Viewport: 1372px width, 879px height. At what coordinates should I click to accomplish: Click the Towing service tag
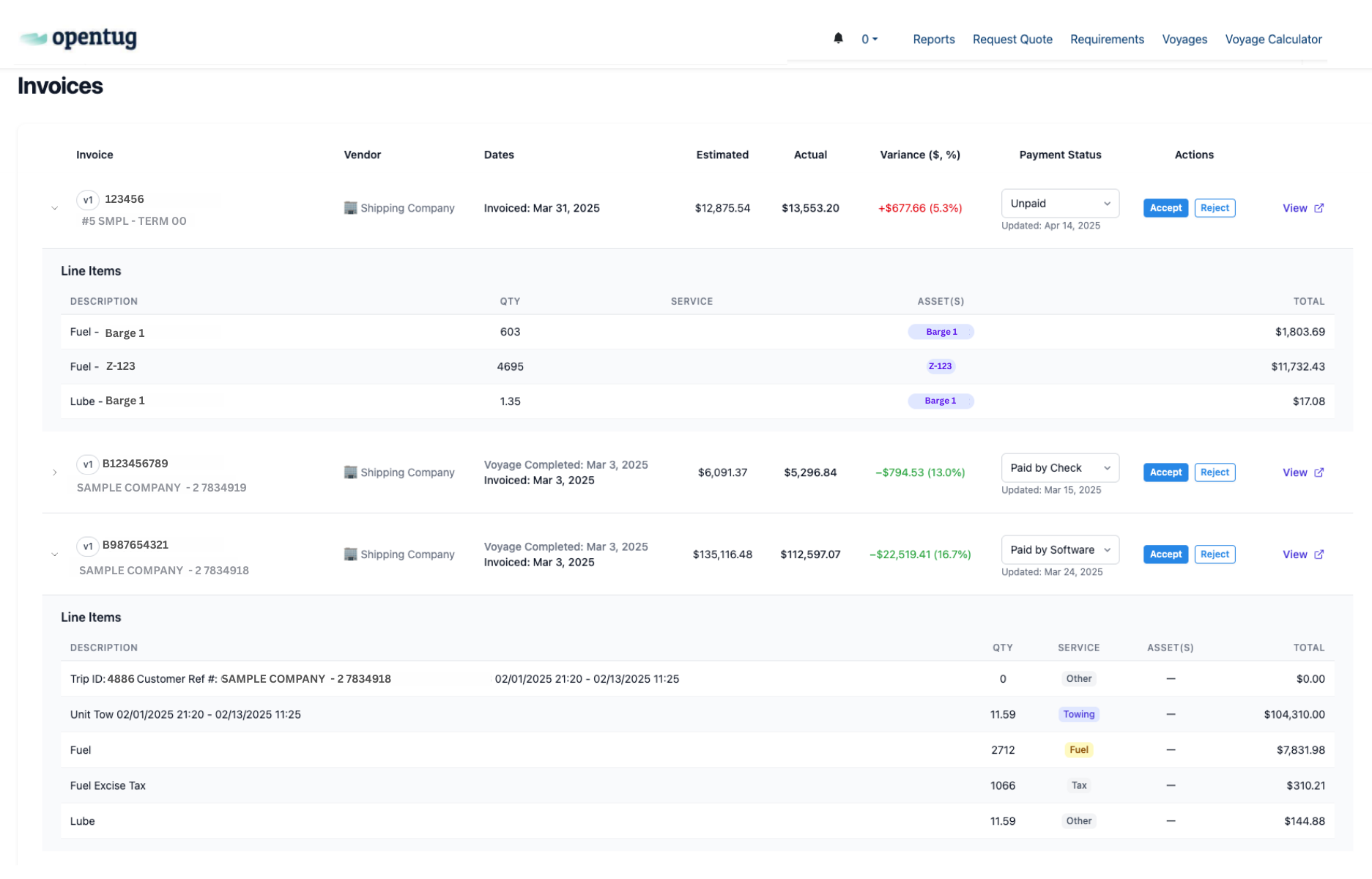click(1078, 713)
